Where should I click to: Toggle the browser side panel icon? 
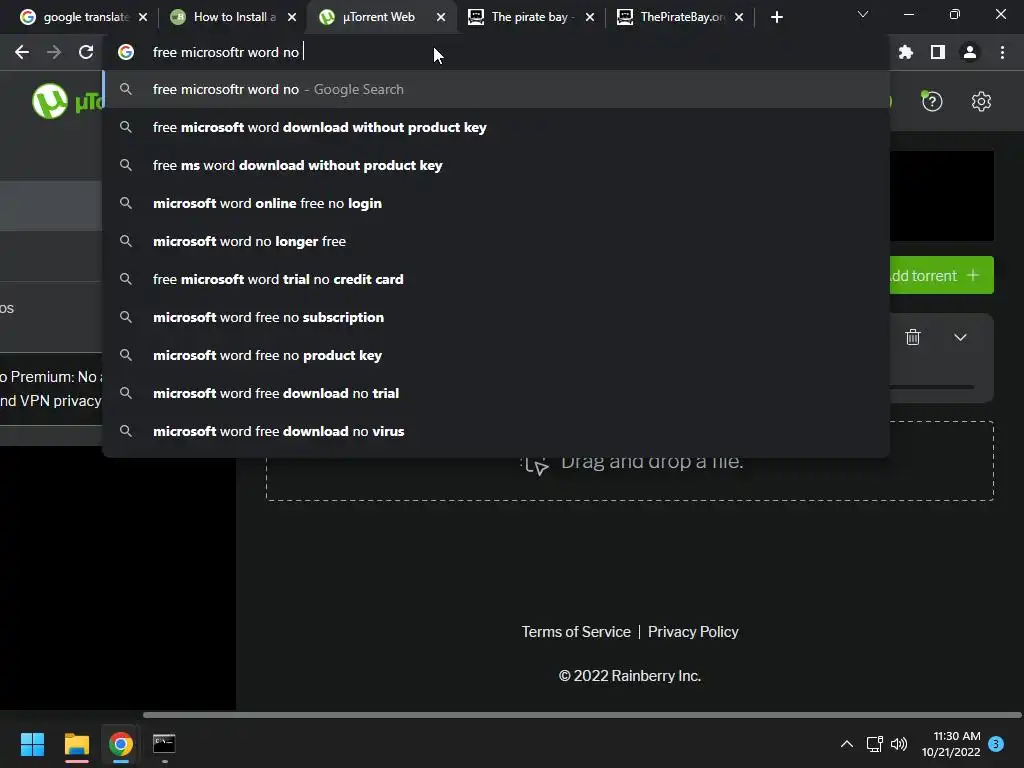938,52
